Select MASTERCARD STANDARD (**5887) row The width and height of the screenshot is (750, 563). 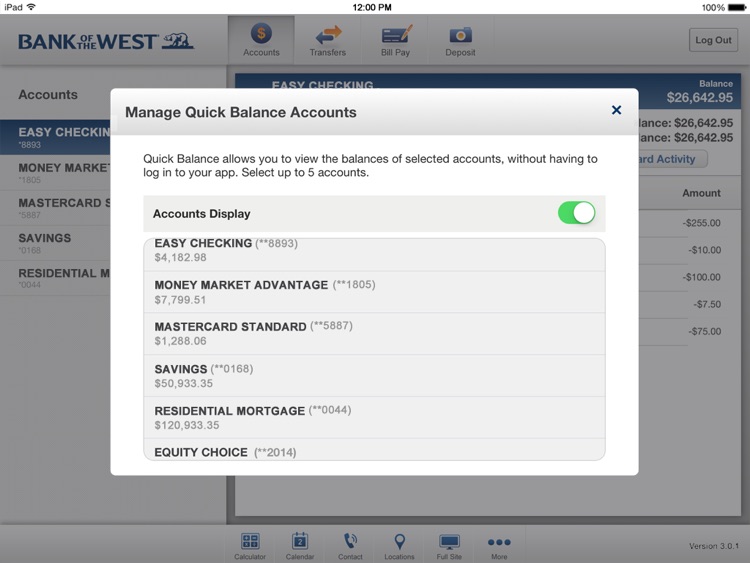click(x=375, y=334)
